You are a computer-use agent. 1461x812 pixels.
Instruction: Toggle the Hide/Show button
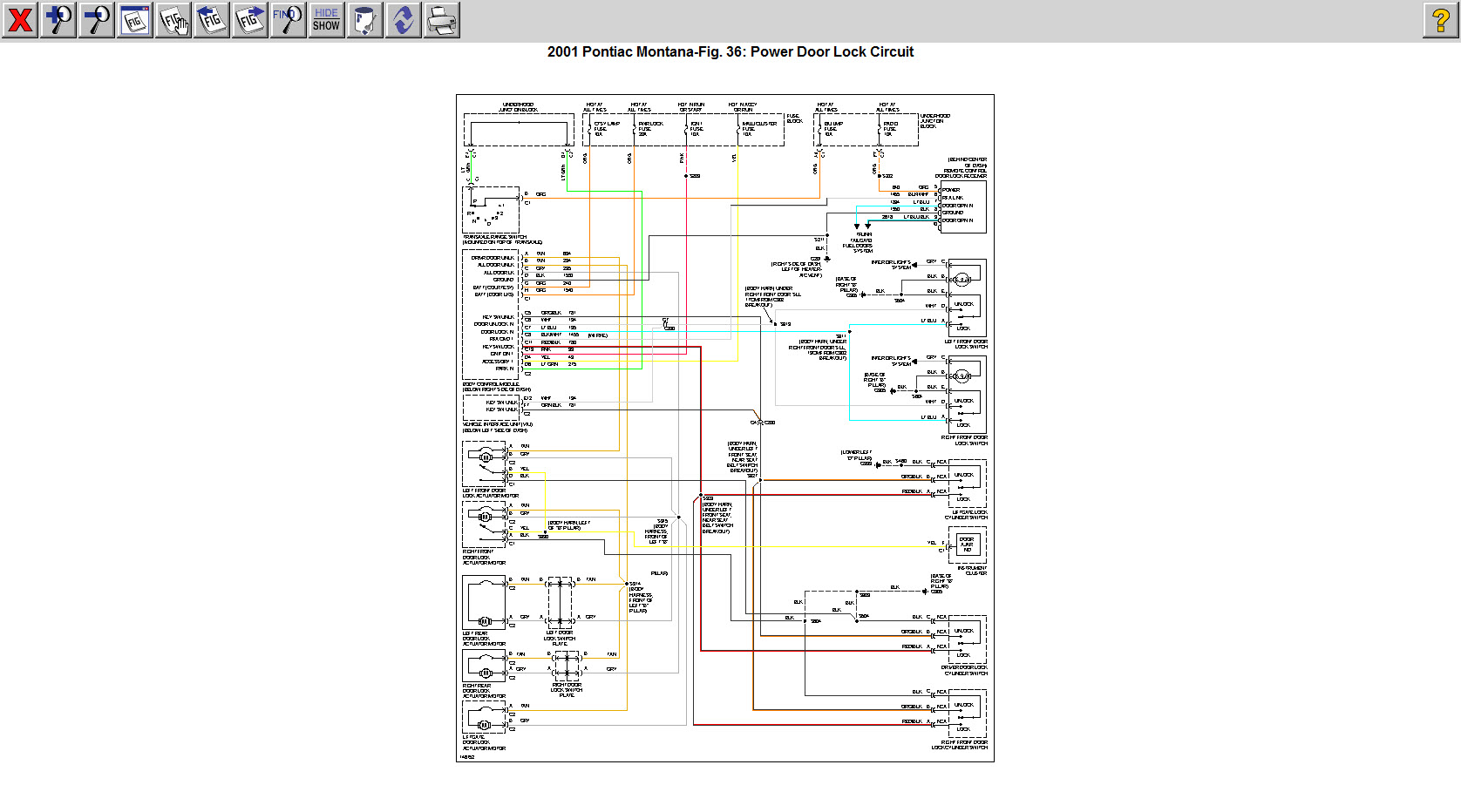pyautogui.click(x=326, y=20)
